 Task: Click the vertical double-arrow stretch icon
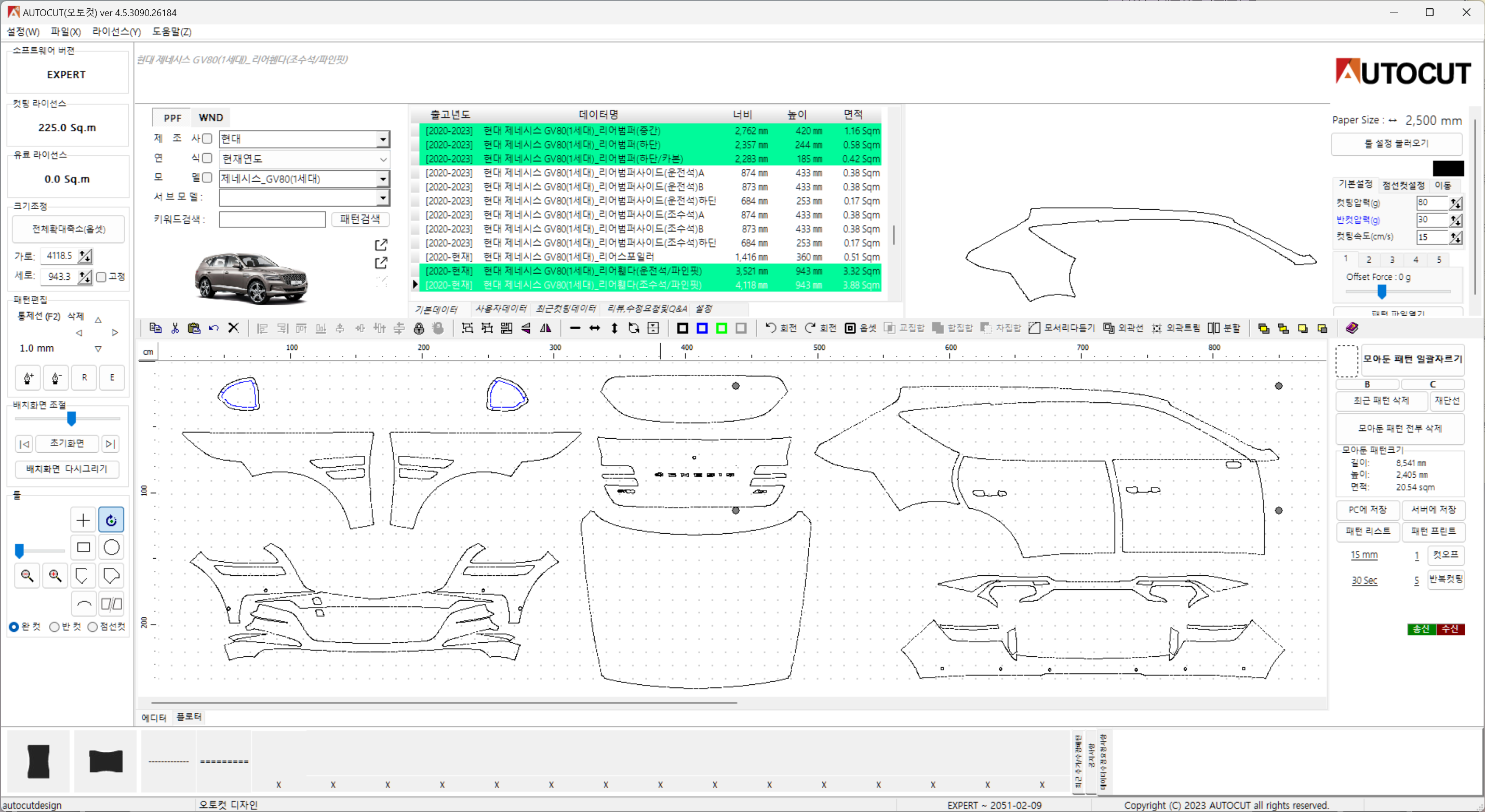[614, 328]
